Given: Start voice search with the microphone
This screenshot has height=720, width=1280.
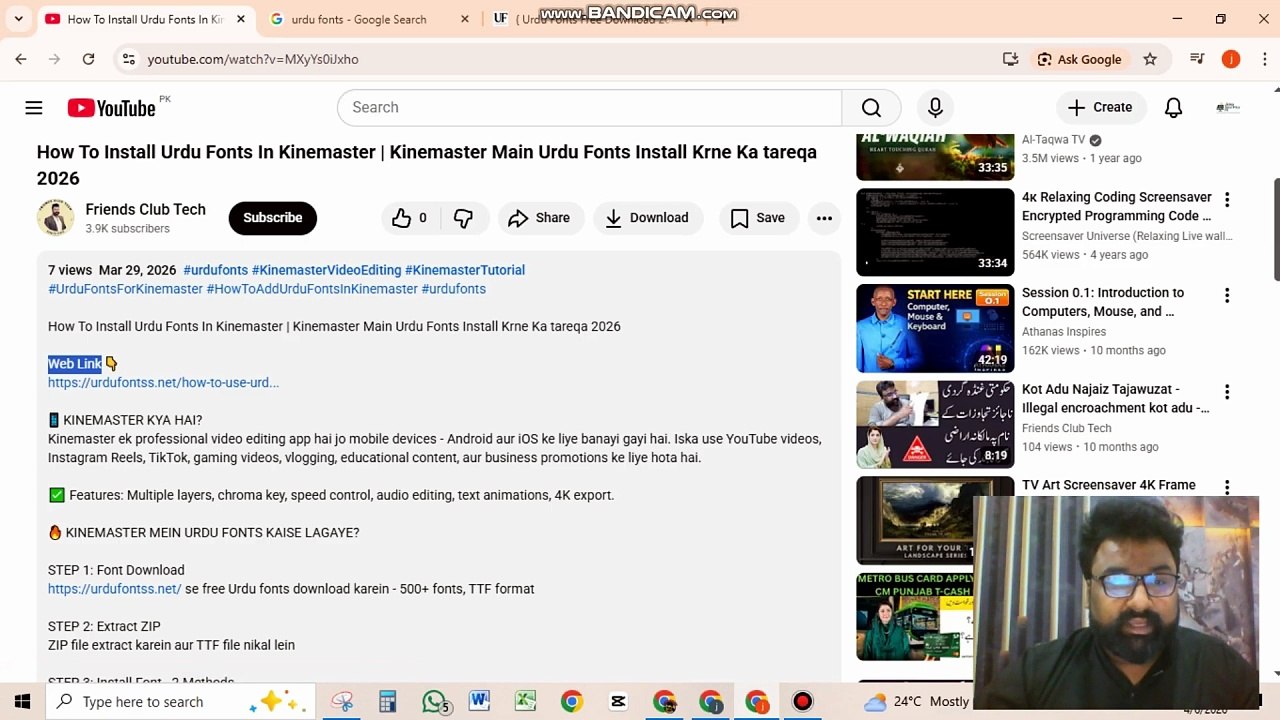Looking at the screenshot, I should [935, 107].
